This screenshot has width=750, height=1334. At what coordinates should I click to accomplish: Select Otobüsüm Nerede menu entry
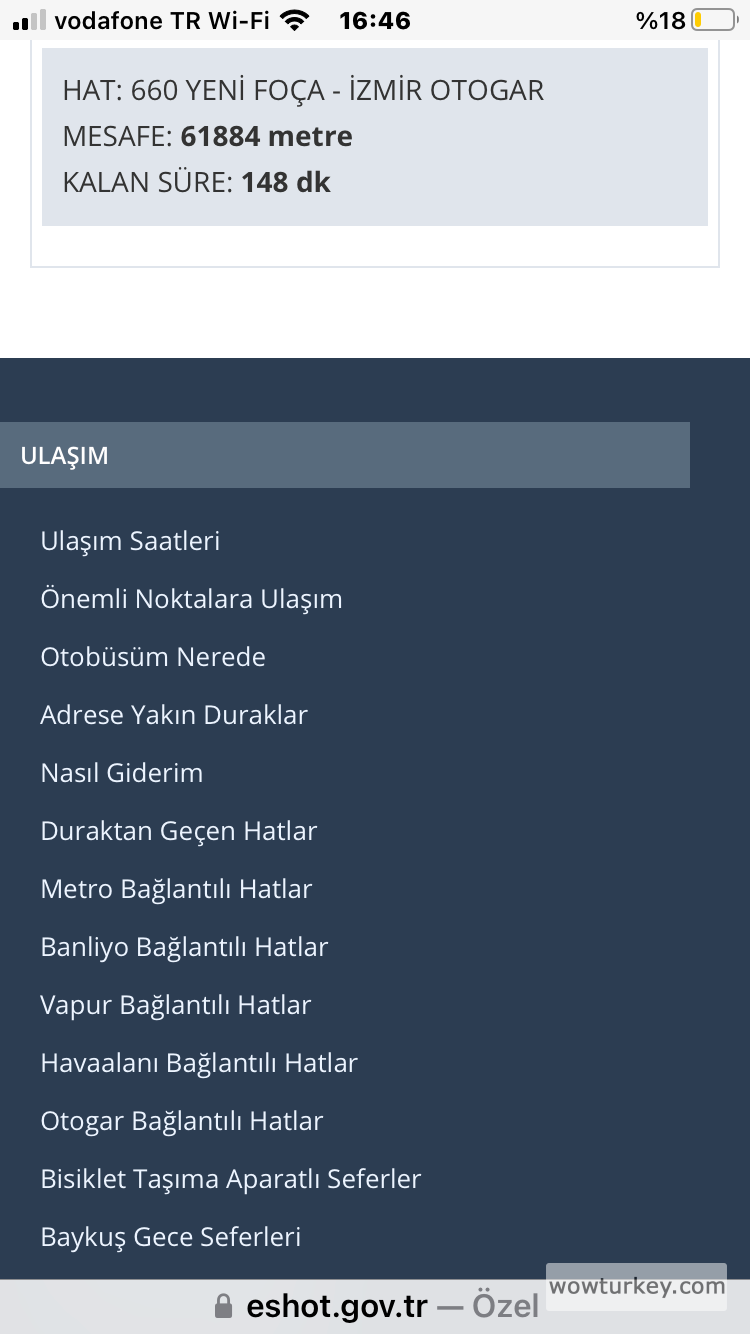153,657
